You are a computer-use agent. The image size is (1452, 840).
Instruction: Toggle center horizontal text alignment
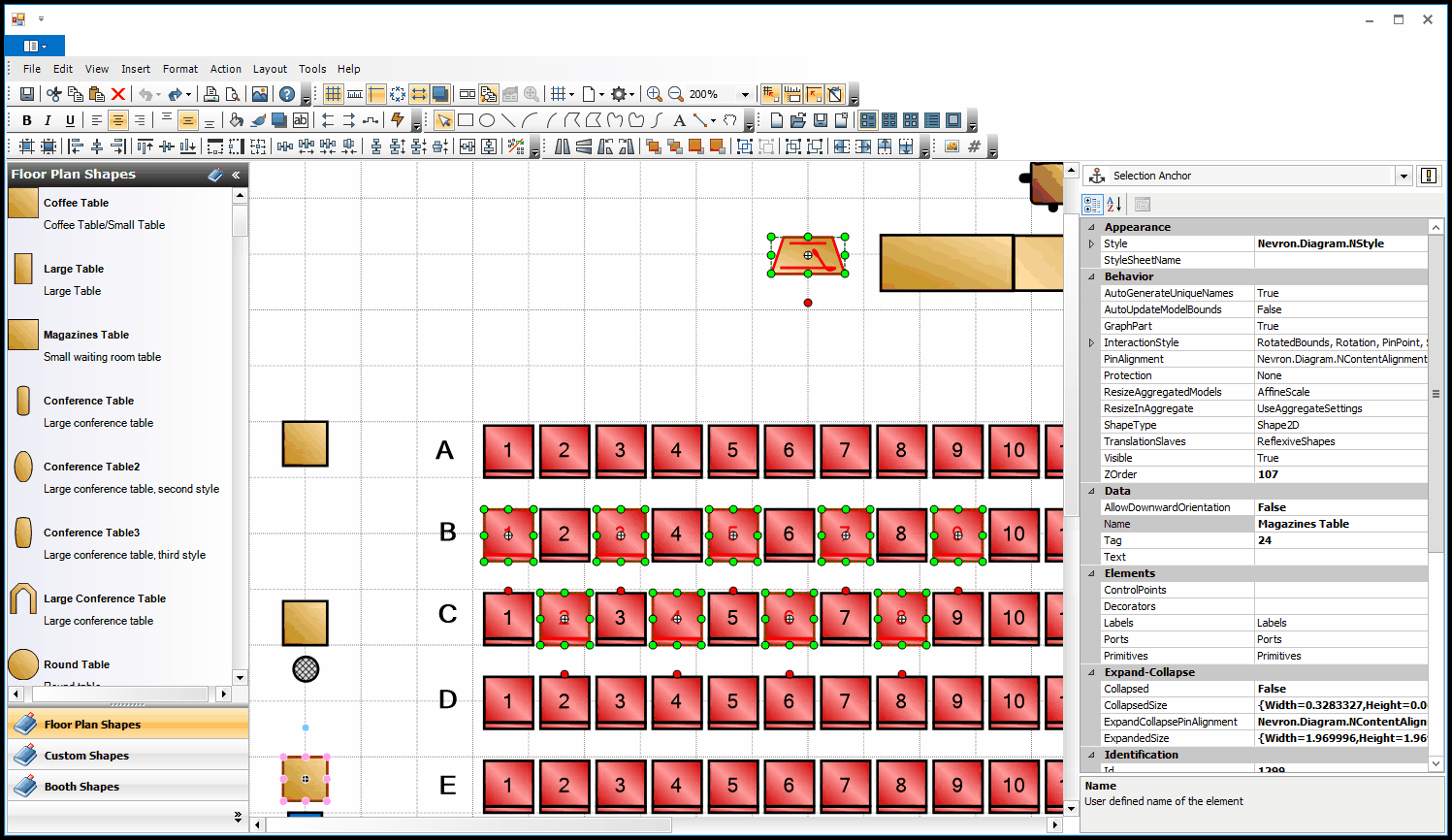click(x=118, y=120)
